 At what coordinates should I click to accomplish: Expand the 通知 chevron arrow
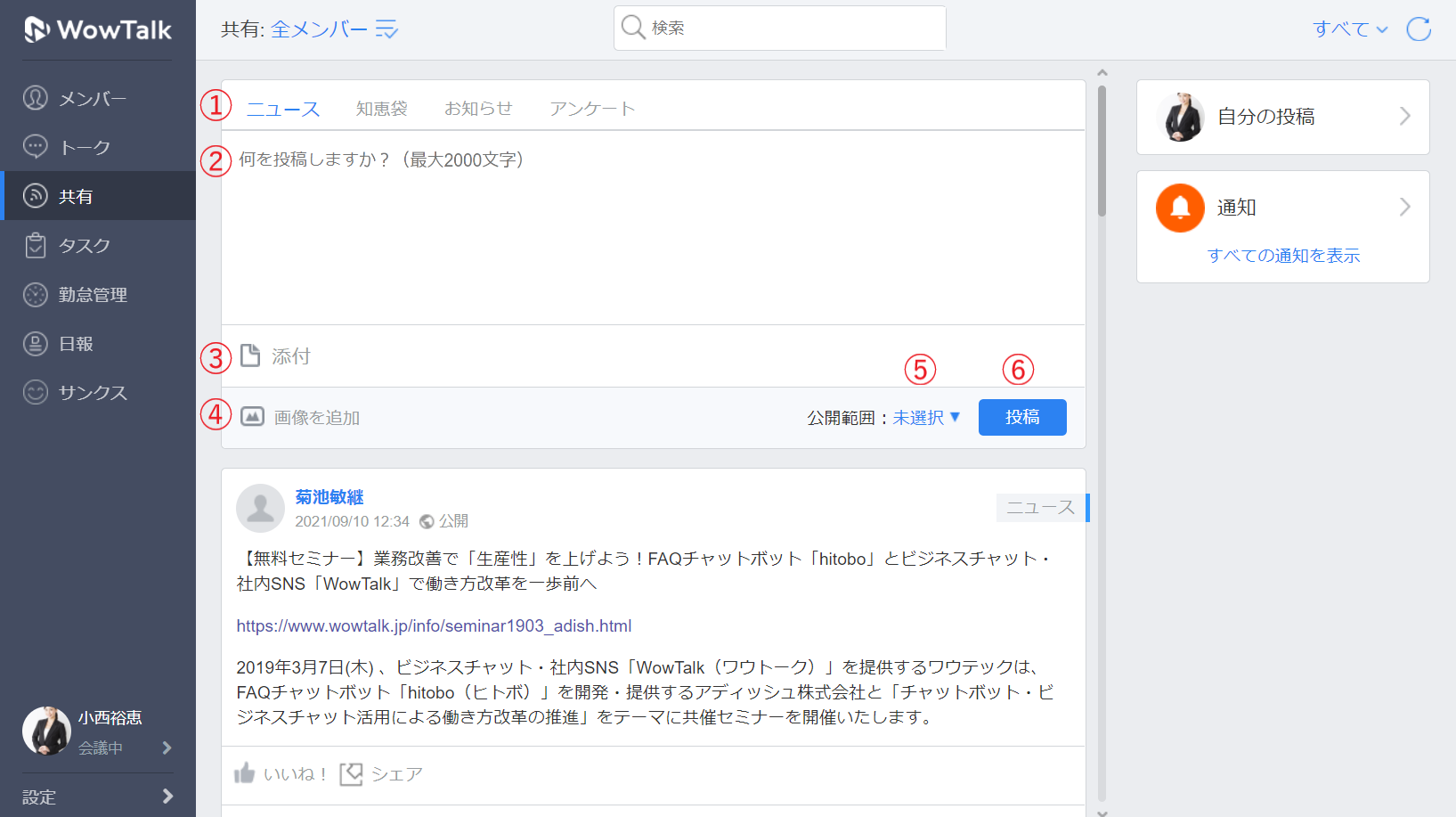click(1404, 207)
